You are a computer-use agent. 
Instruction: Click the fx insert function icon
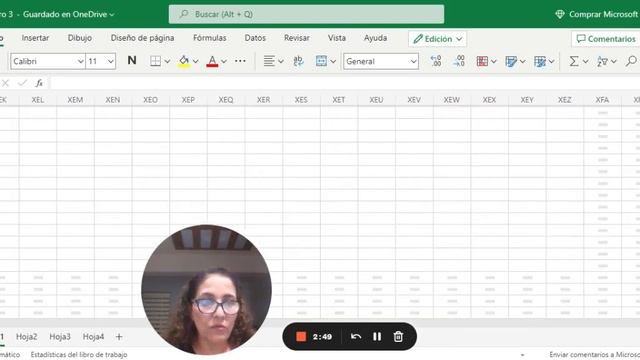coord(39,83)
